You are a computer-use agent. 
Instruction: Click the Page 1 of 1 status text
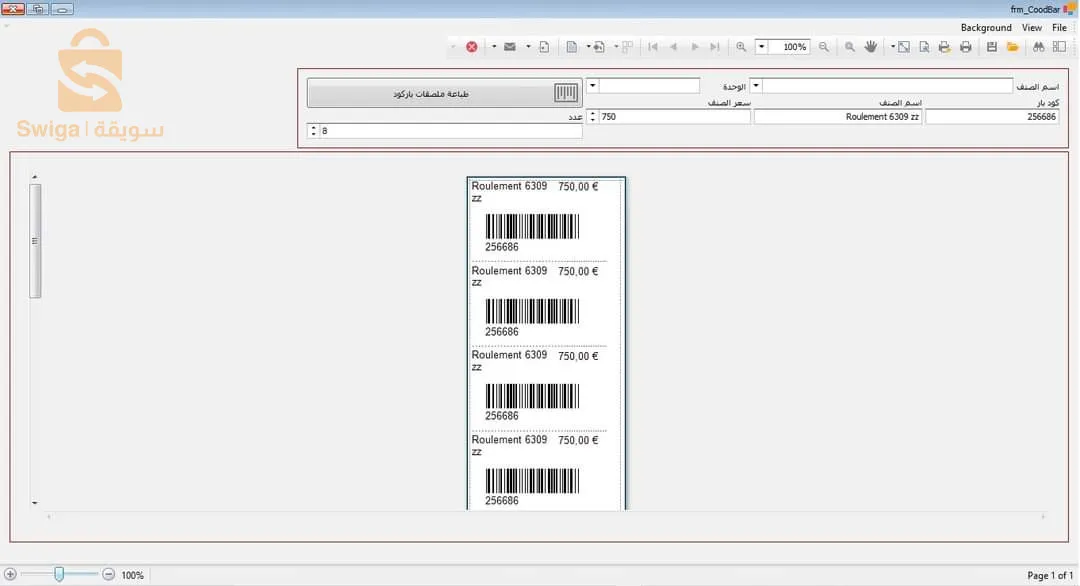1050,575
